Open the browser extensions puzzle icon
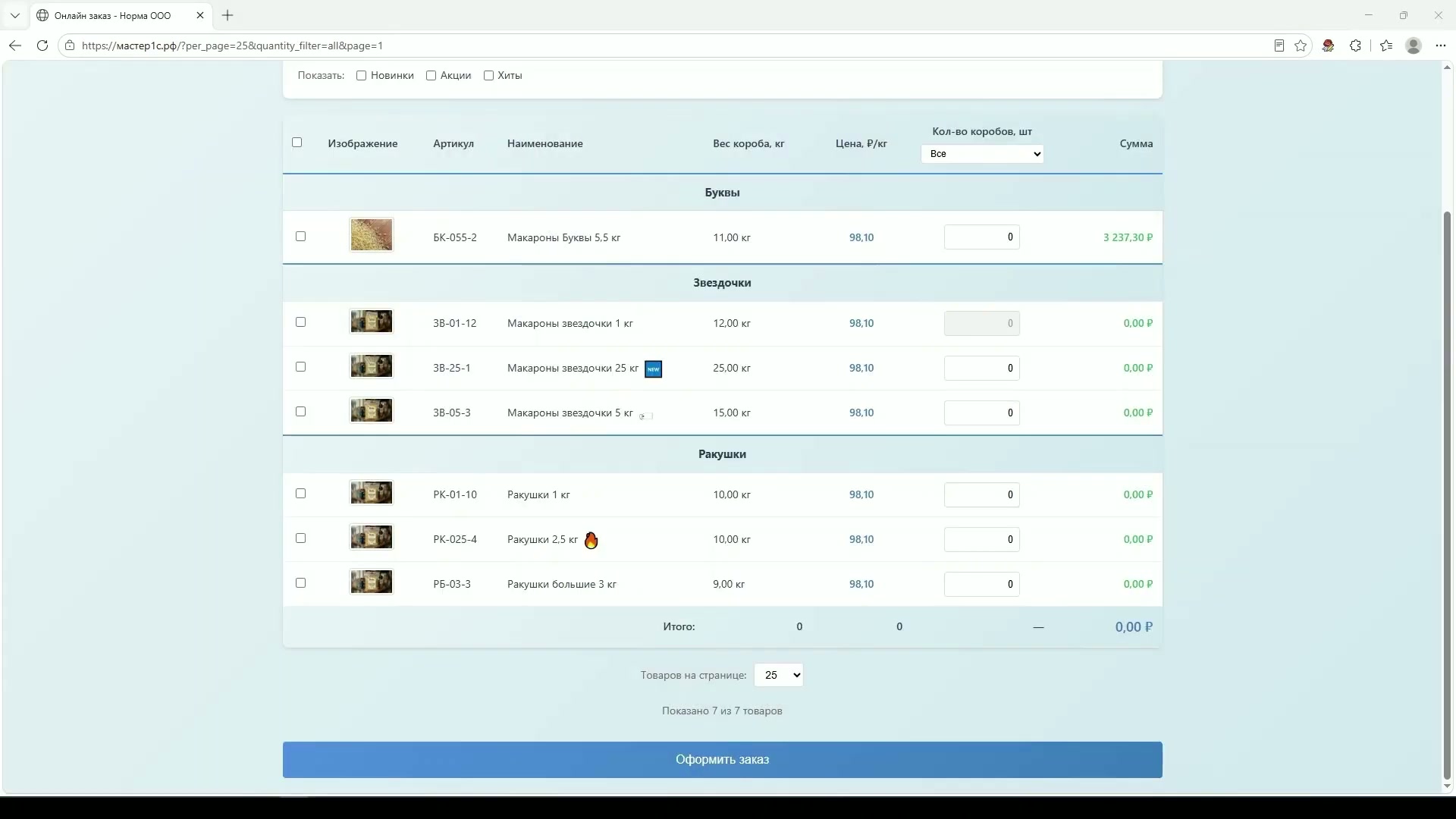 click(1355, 45)
